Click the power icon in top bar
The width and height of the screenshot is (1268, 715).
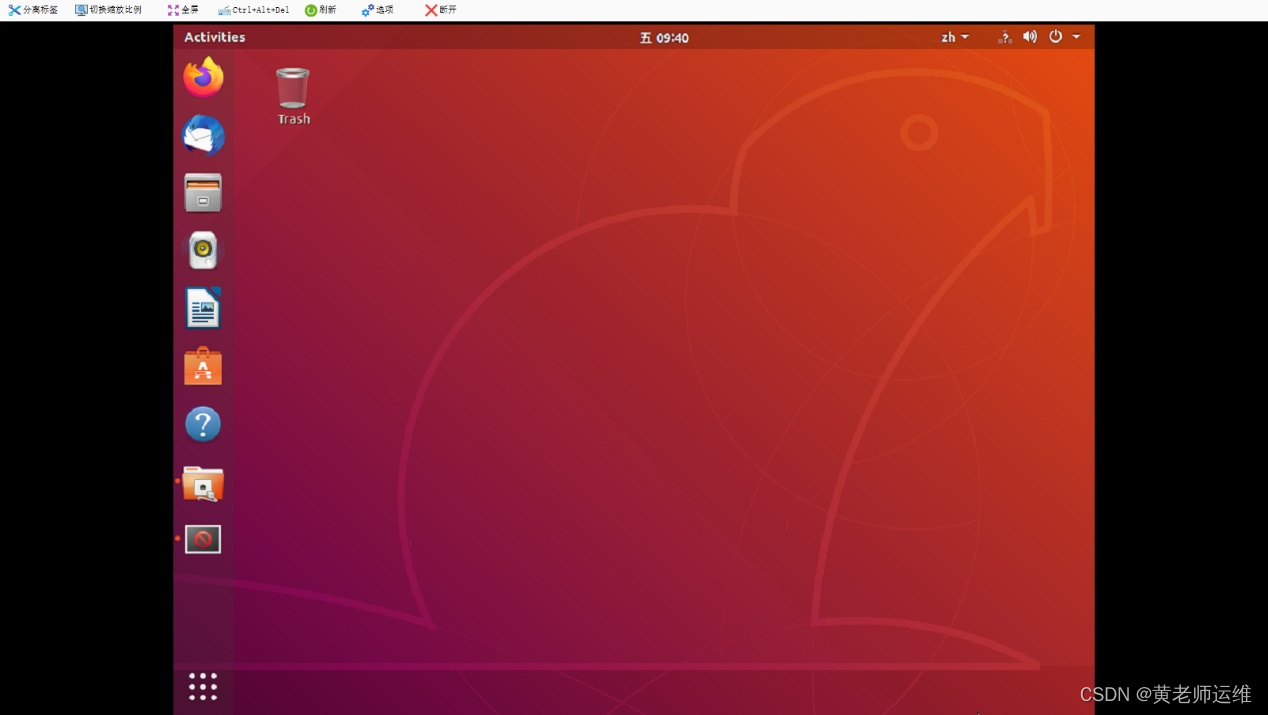[1056, 37]
